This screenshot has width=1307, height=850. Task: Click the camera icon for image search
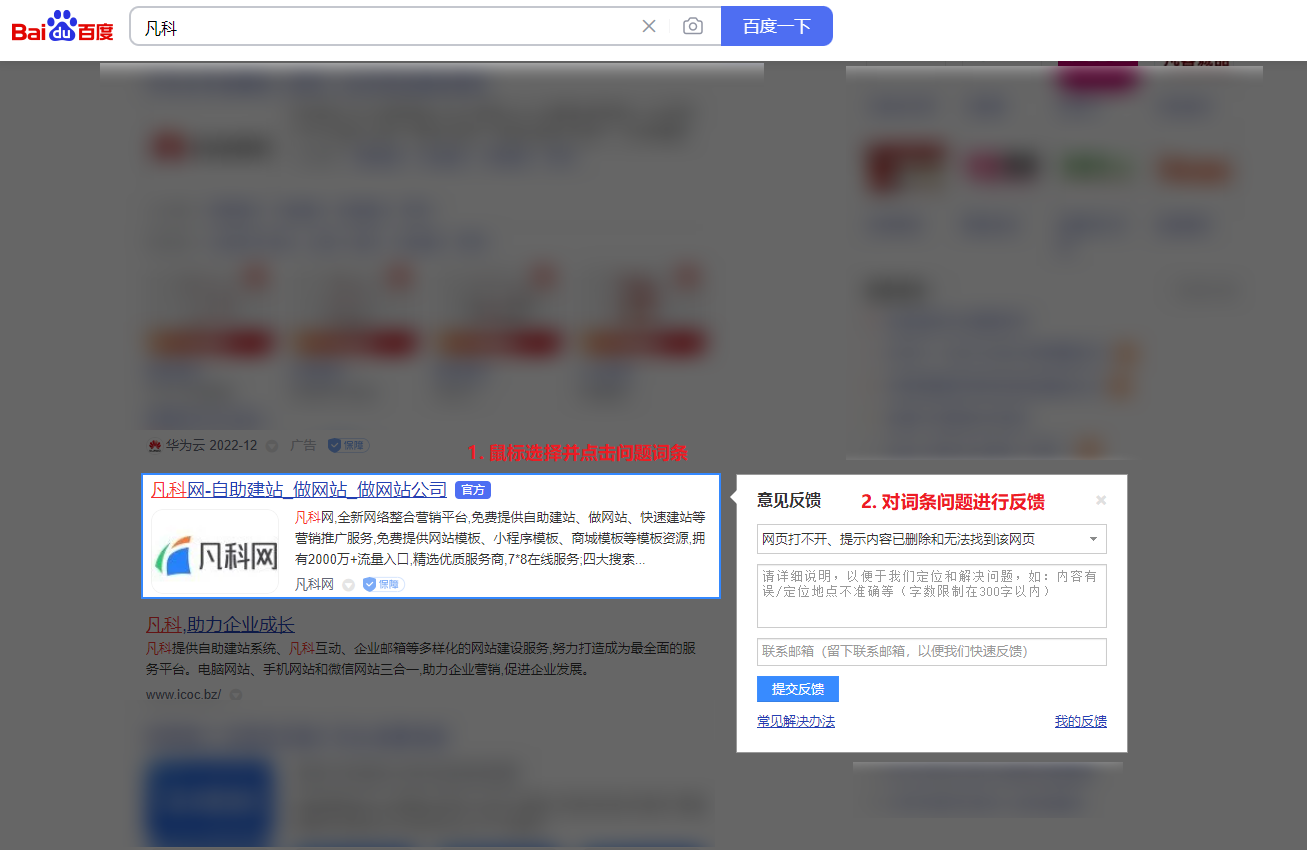click(x=694, y=26)
